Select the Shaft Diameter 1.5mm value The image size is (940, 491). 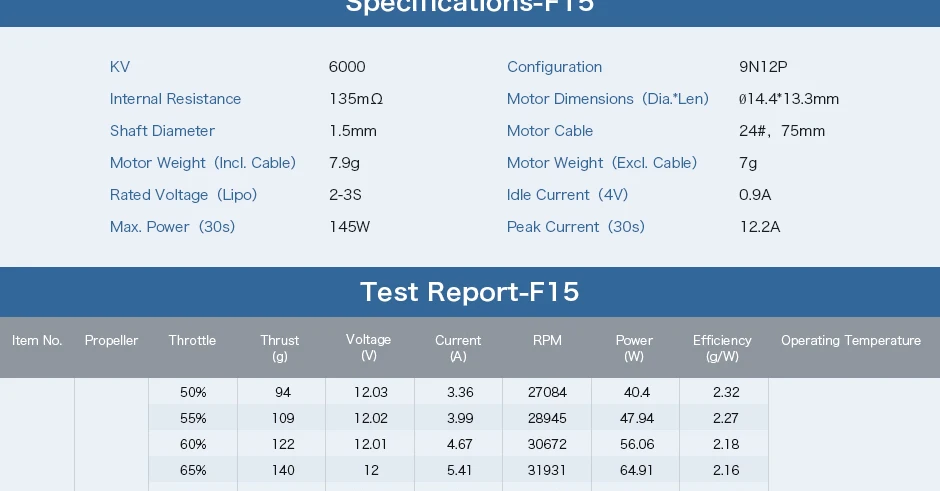[352, 131]
